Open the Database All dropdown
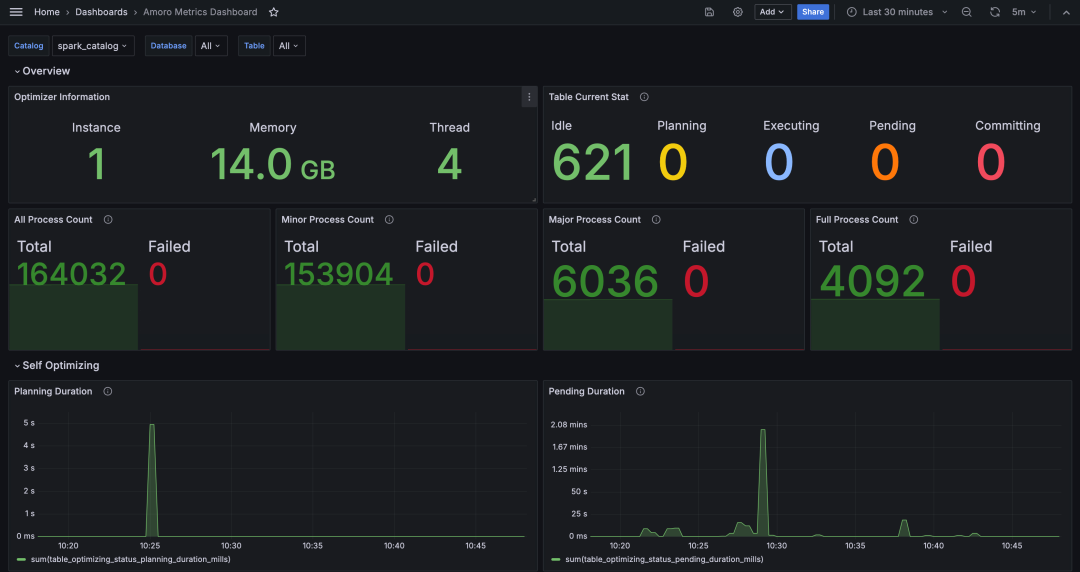The width and height of the screenshot is (1080, 572). click(x=211, y=46)
